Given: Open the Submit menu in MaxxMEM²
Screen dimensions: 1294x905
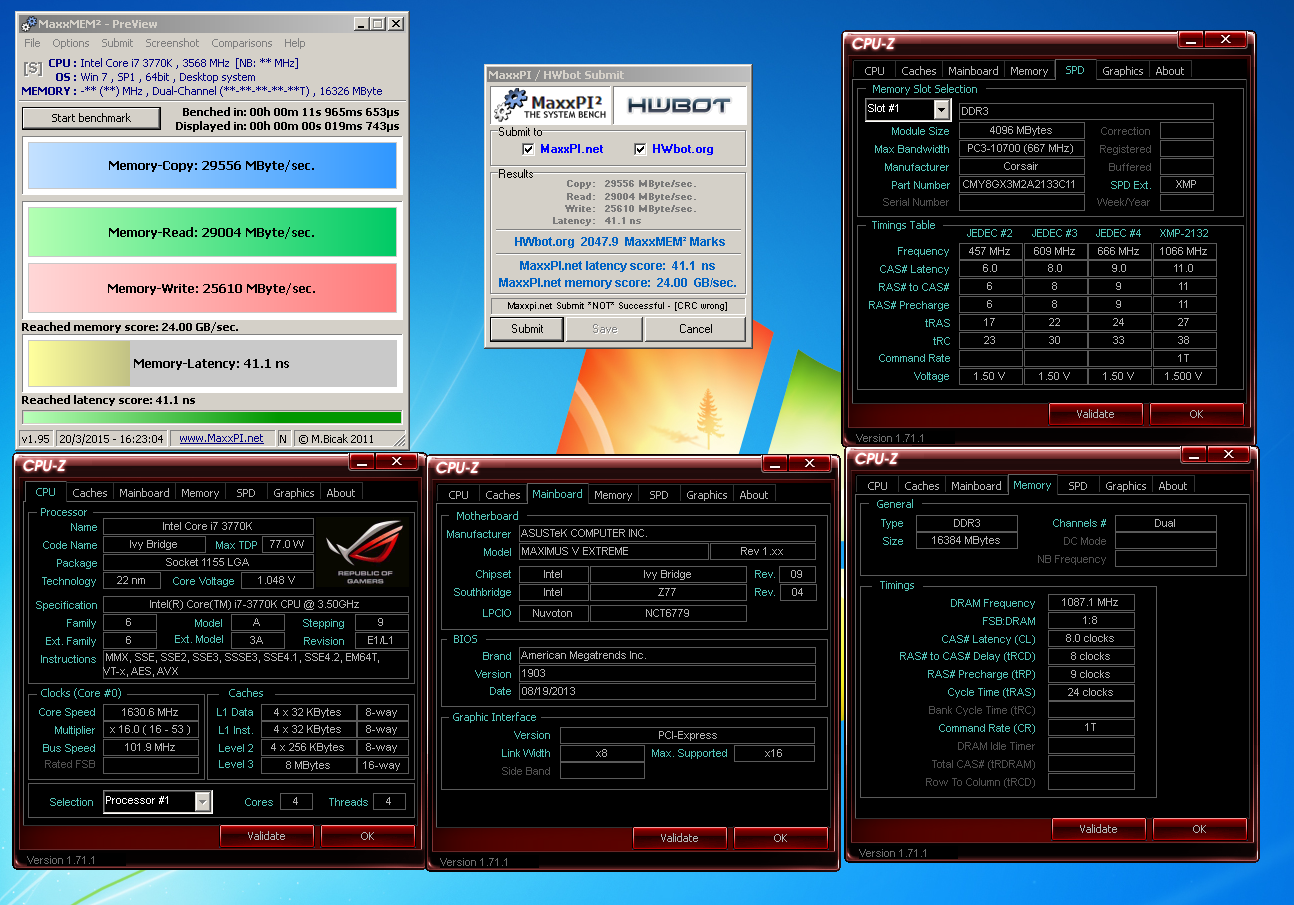Looking at the screenshot, I should (117, 43).
